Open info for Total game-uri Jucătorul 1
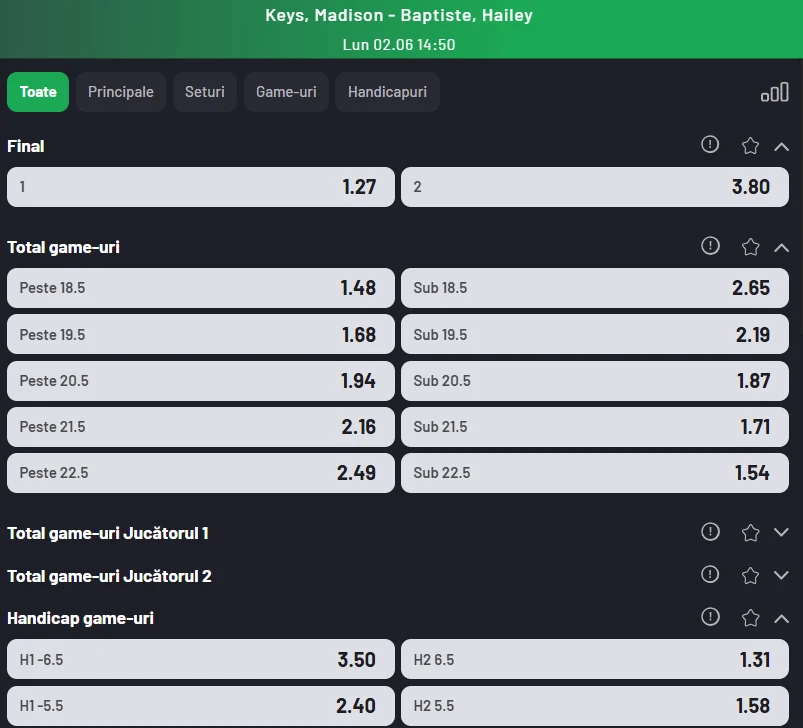The width and height of the screenshot is (803, 728). click(710, 531)
